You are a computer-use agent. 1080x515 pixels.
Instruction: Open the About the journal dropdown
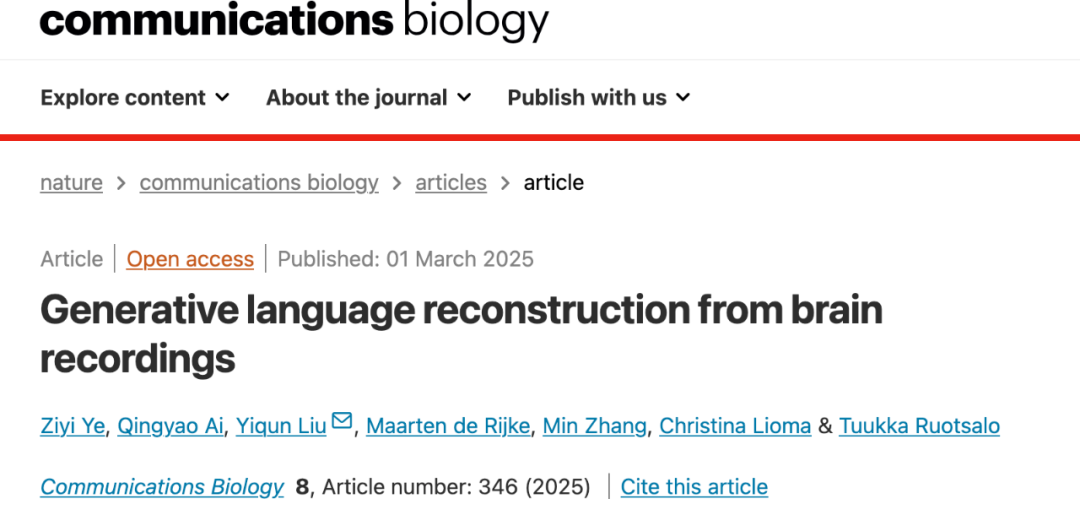pyautogui.click(x=368, y=98)
